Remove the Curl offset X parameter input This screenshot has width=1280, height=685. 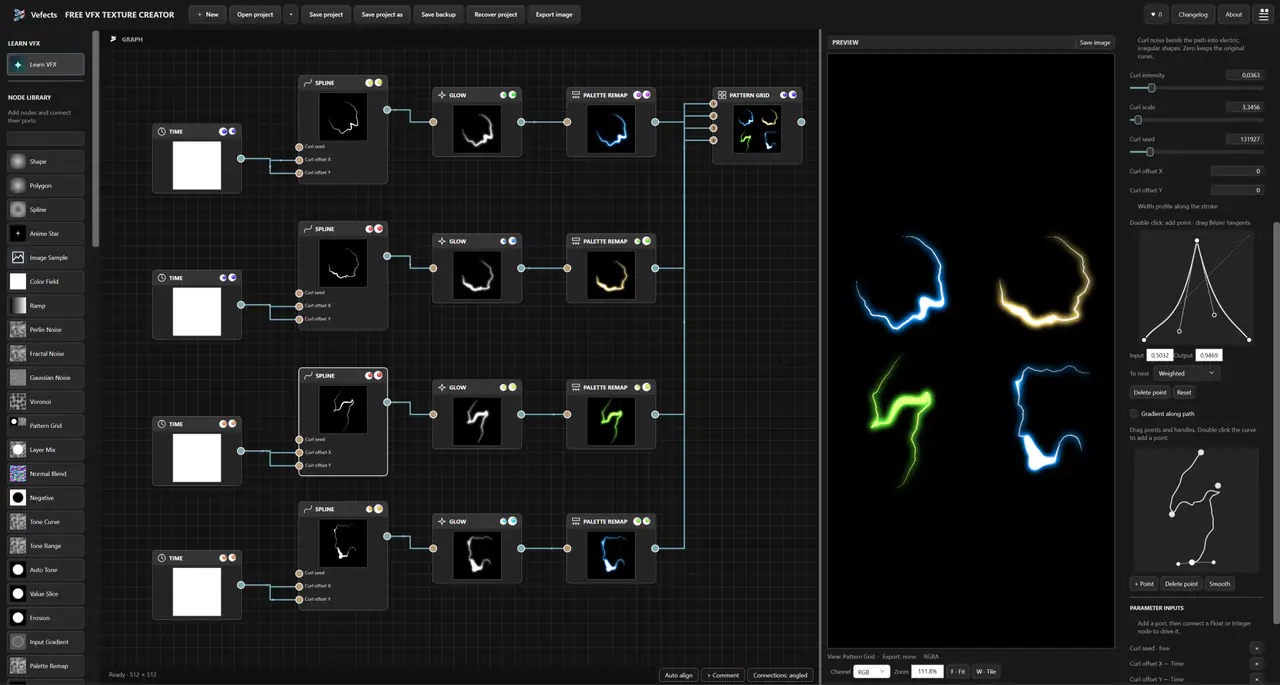coord(1256,664)
